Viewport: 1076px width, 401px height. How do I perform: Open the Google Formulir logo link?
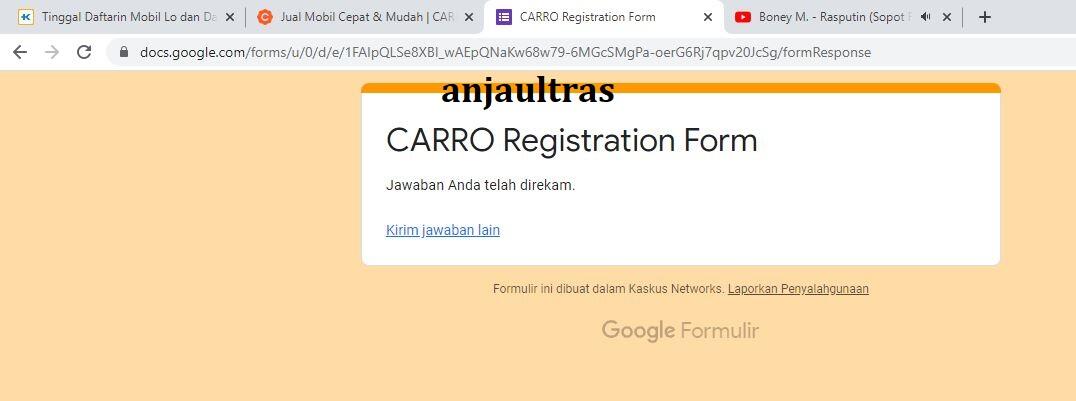[x=680, y=330]
